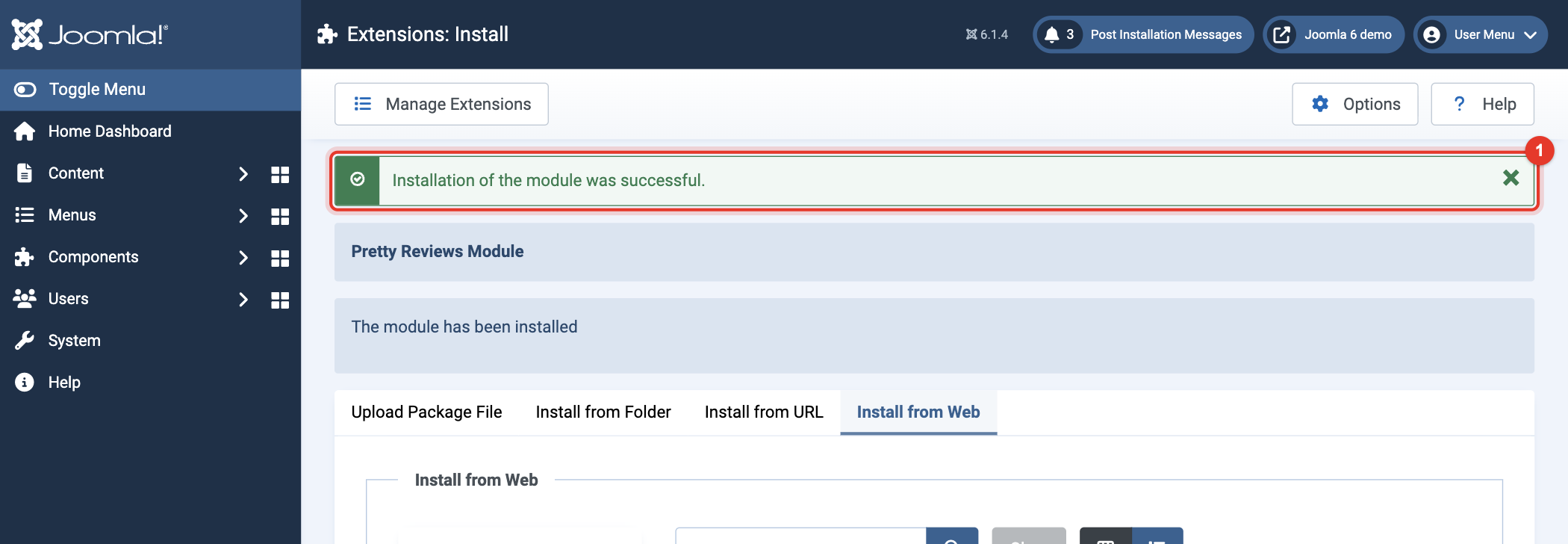
Task: Click the Components puzzle icon
Action: click(x=25, y=257)
